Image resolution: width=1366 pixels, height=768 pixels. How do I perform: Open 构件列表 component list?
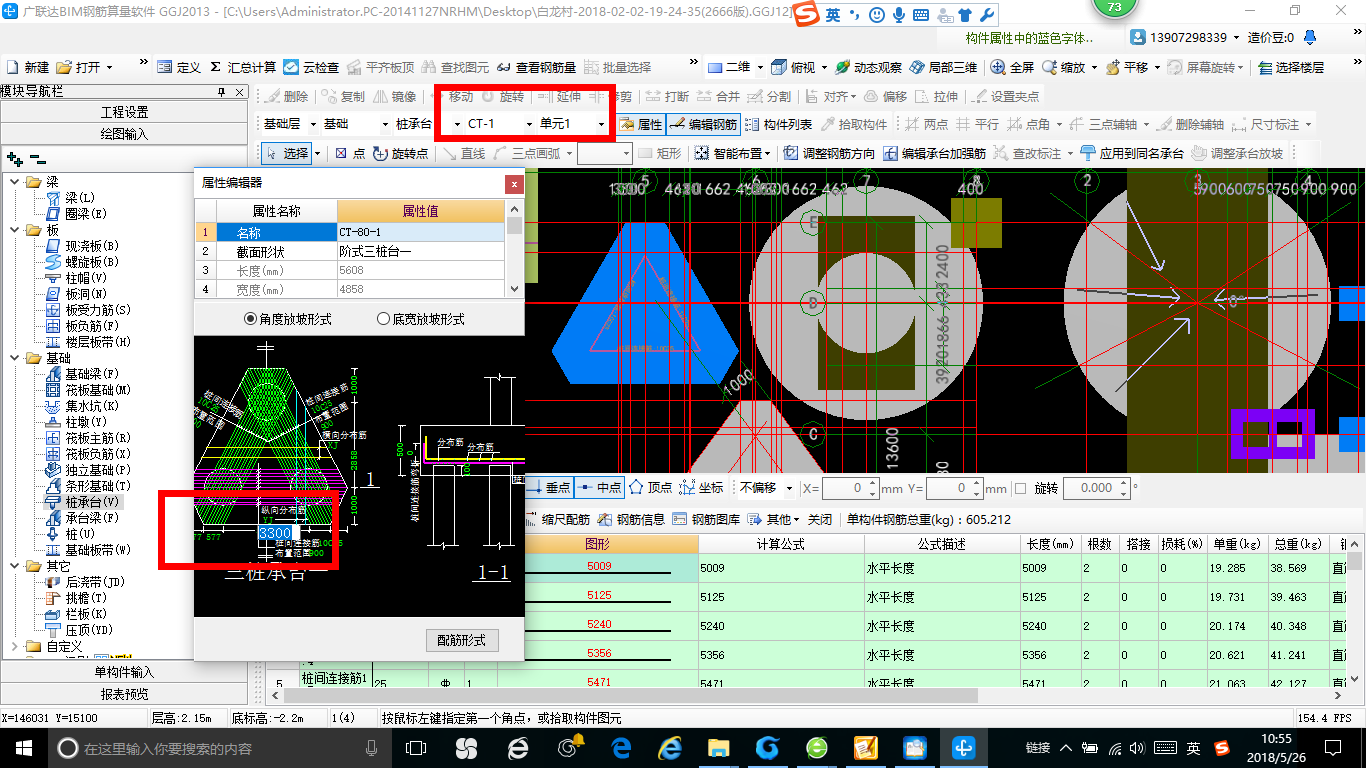tap(778, 124)
